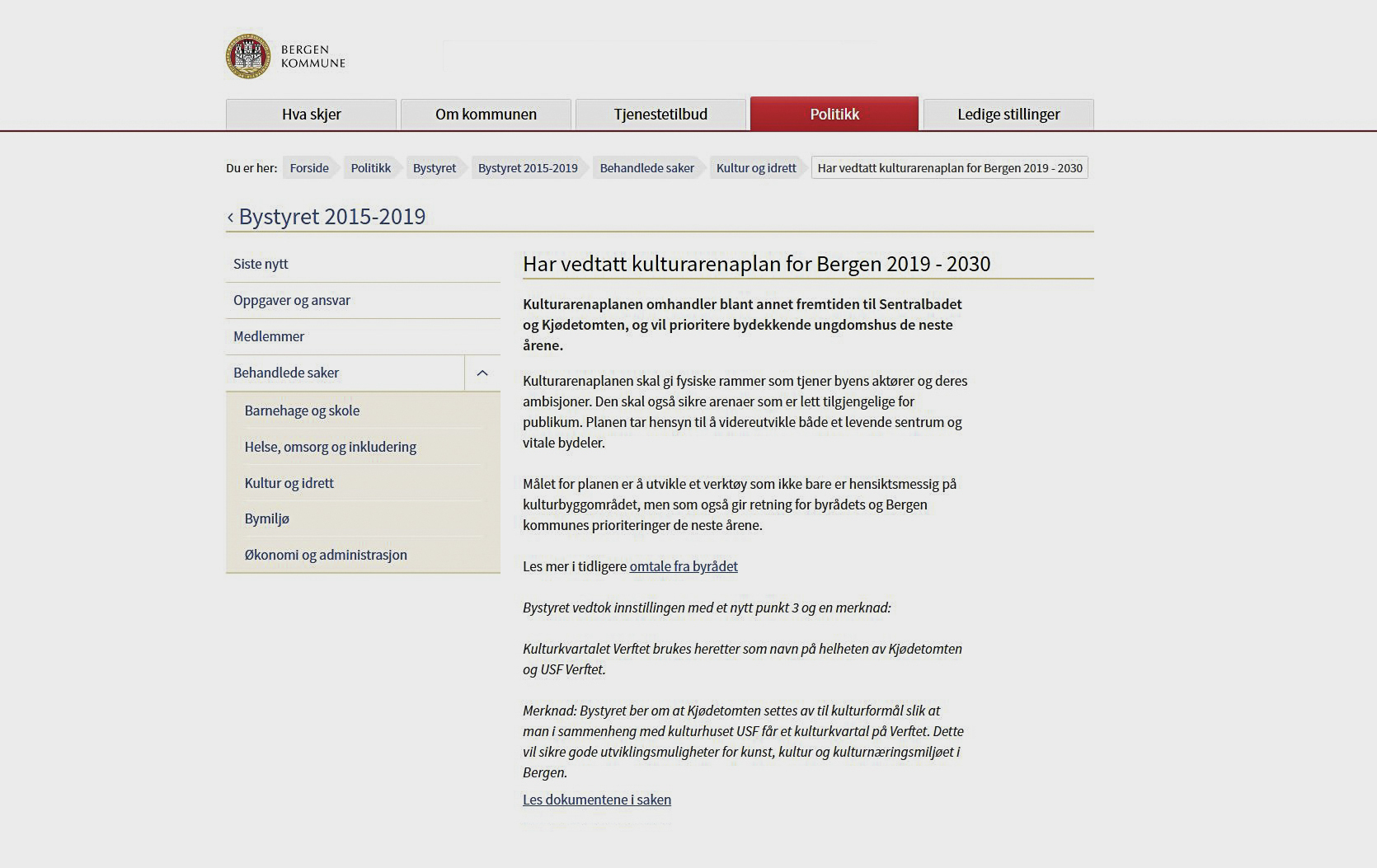This screenshot has width=1377, height=868.
Task: Follow the omtale fra byrådet link
Action: pos(684,566)
